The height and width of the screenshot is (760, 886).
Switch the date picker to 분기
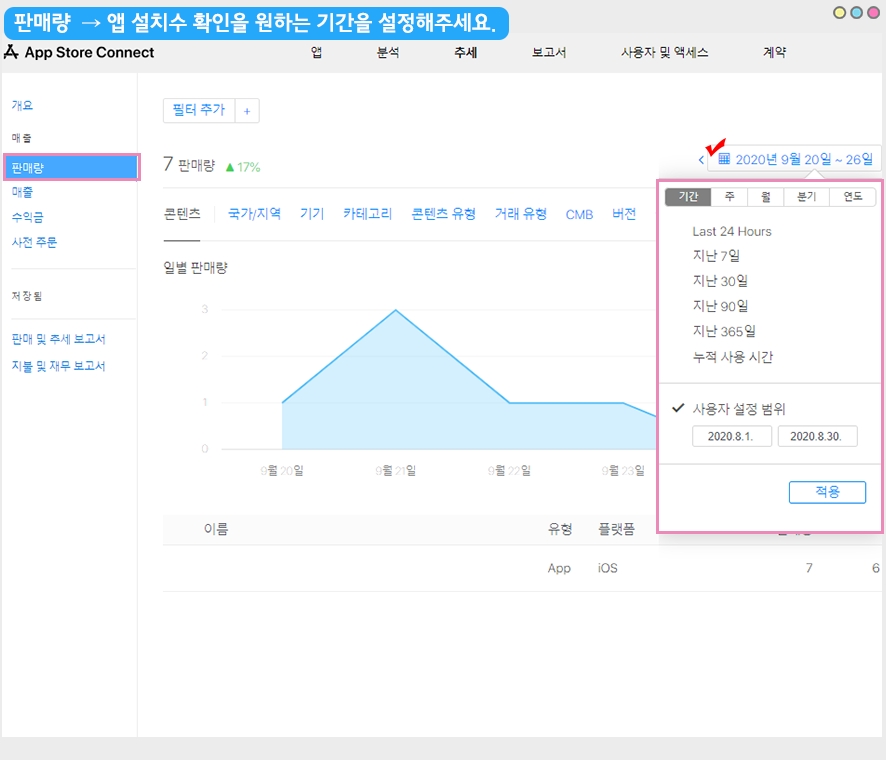[806, 197]
